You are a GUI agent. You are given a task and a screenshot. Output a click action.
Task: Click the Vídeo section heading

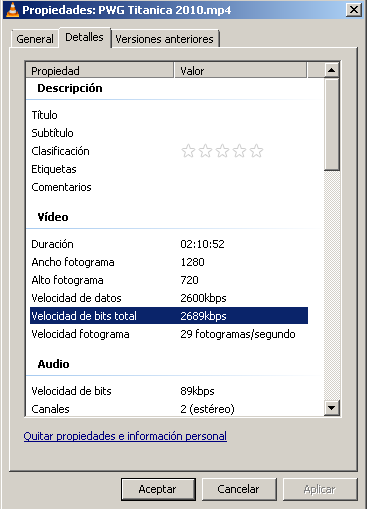53,217
